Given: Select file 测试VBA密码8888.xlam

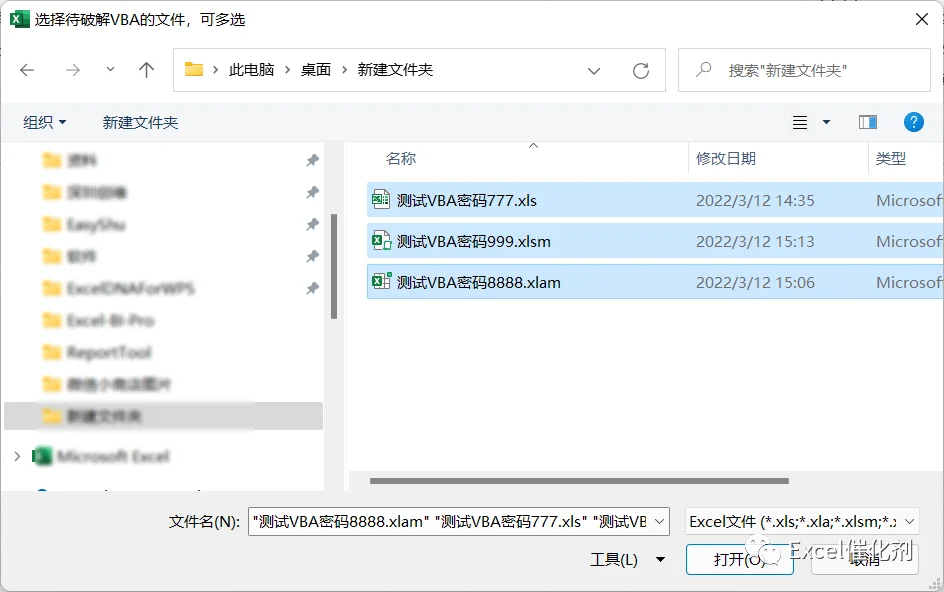Looking at the screenshot, I should tap(655, 282).
